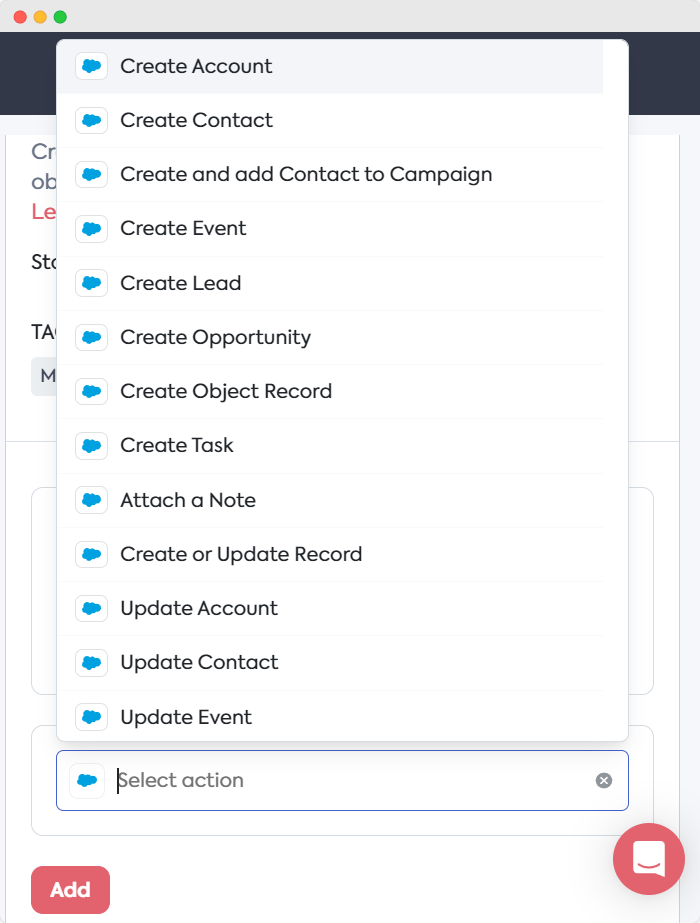This screenshot has height=923, width=700.
Task: Open the Select action dropdown
Action: tap(300, 780)
